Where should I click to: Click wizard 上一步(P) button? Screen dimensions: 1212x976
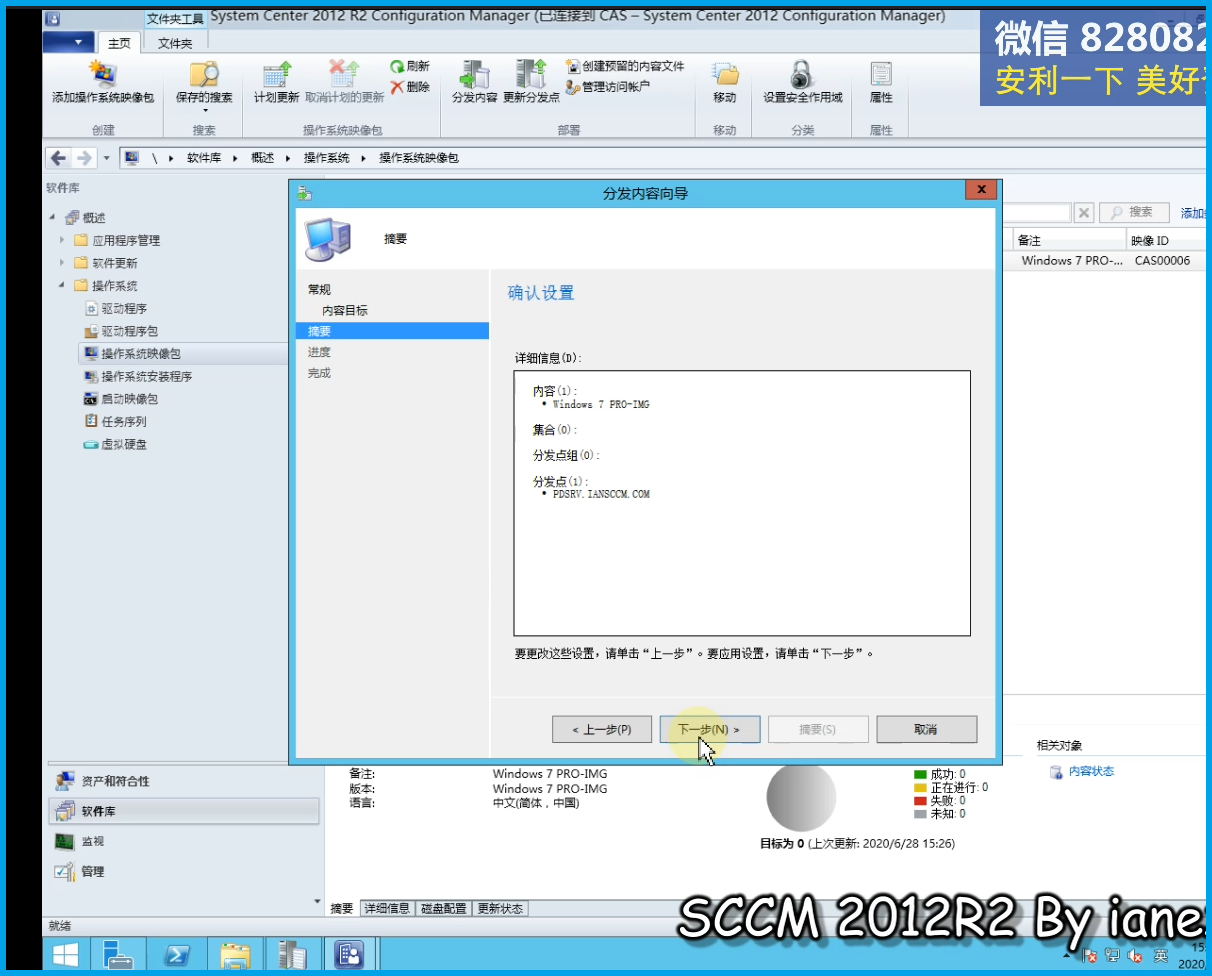pyautogui.click(x=602, y=730)
